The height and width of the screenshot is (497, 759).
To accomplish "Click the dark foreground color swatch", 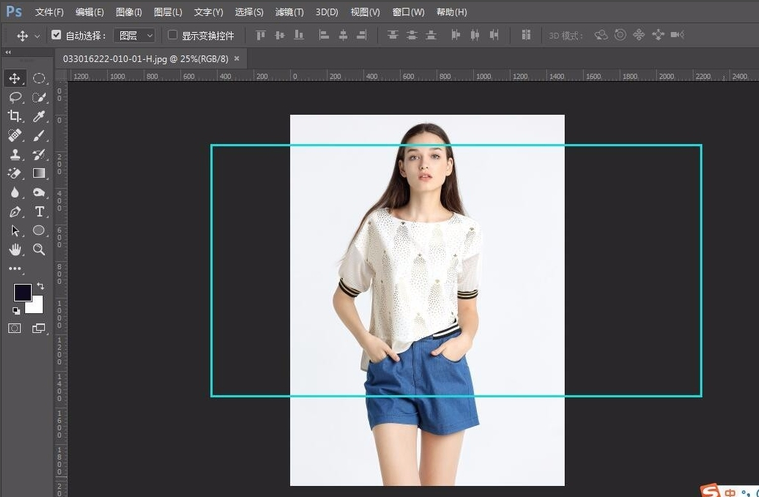I will [x=21, y=292].
